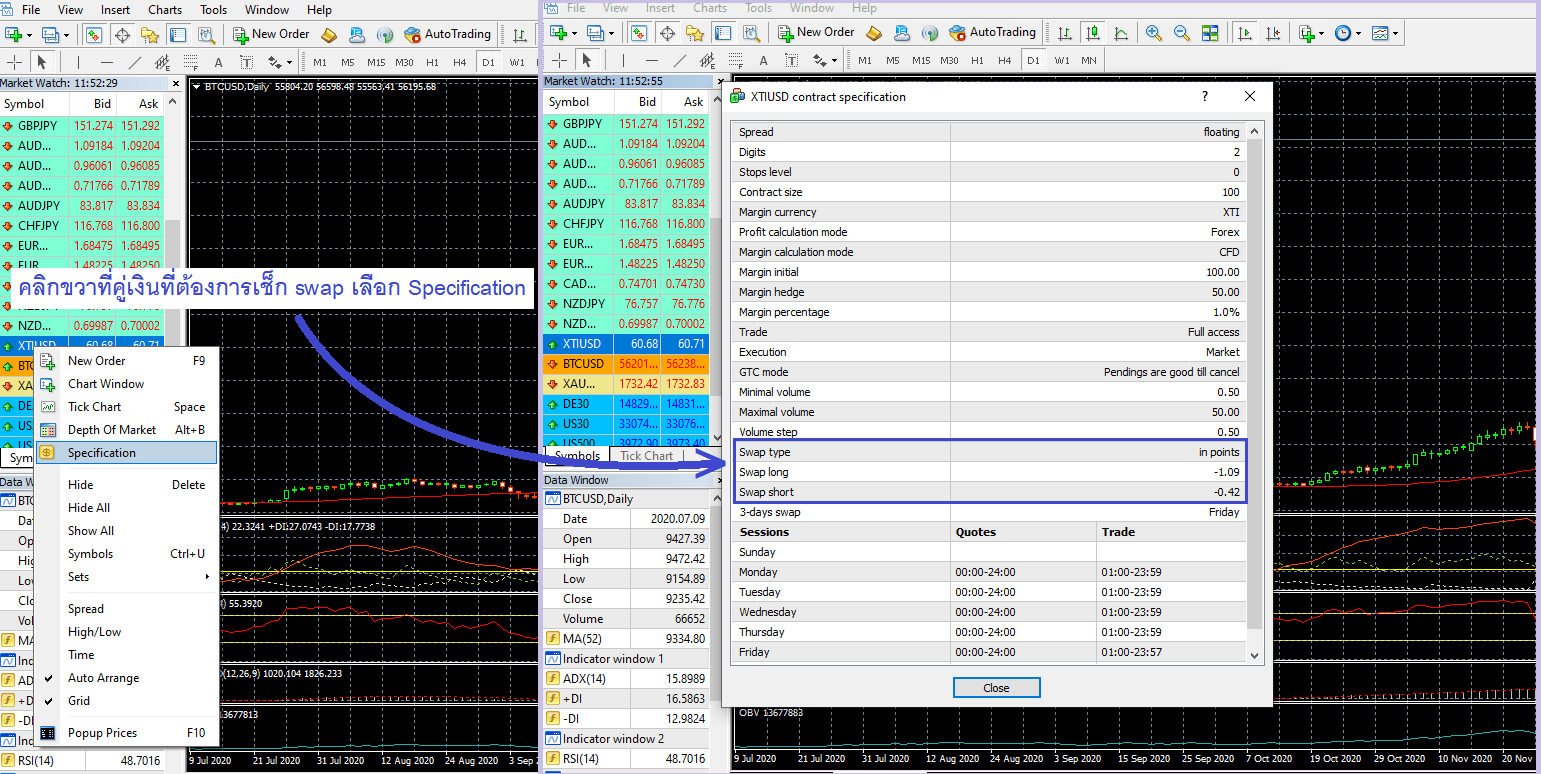
Task: Select the Line Chart toolbar icon
Action: coord(1120,33)
